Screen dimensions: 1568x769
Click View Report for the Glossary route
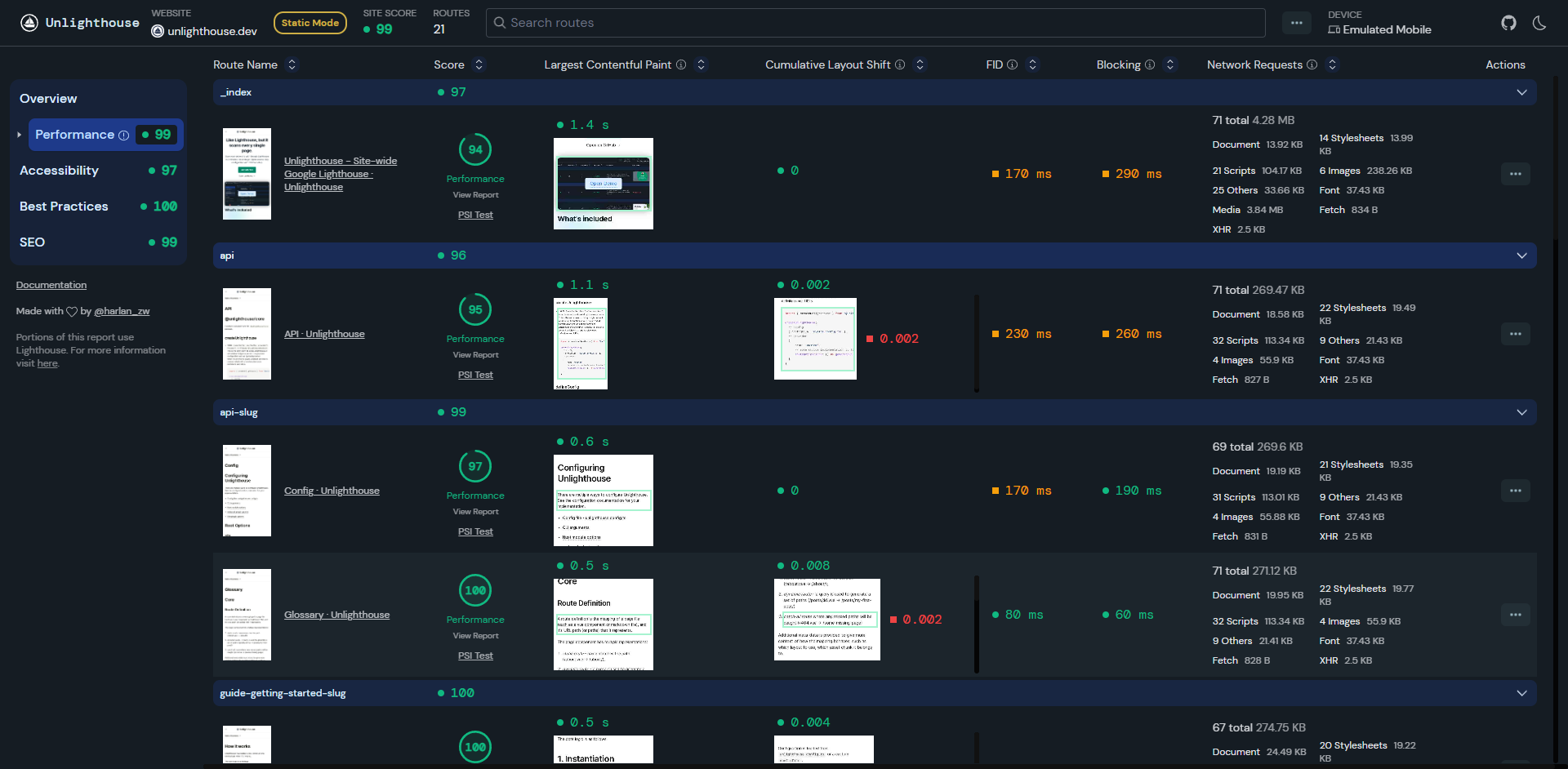point(475,636)
